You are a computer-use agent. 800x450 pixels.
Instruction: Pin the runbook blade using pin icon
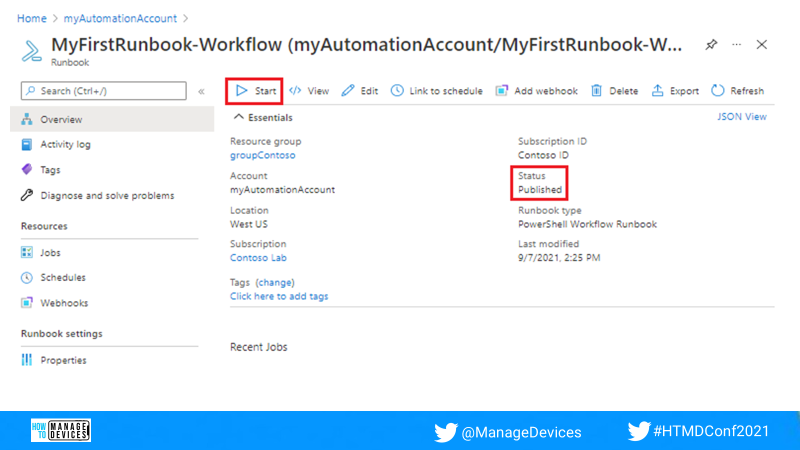pyautogui.click(x=711, y=45)
